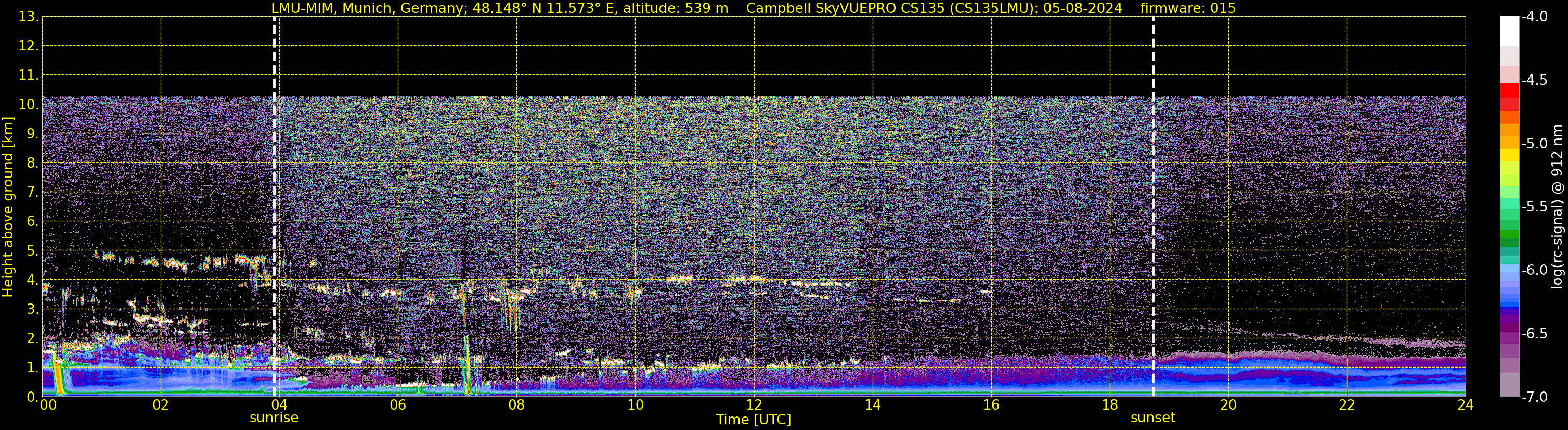Click the -7.0 colorbar tick label
The image size is (1568, 430).
point(1535,397)
